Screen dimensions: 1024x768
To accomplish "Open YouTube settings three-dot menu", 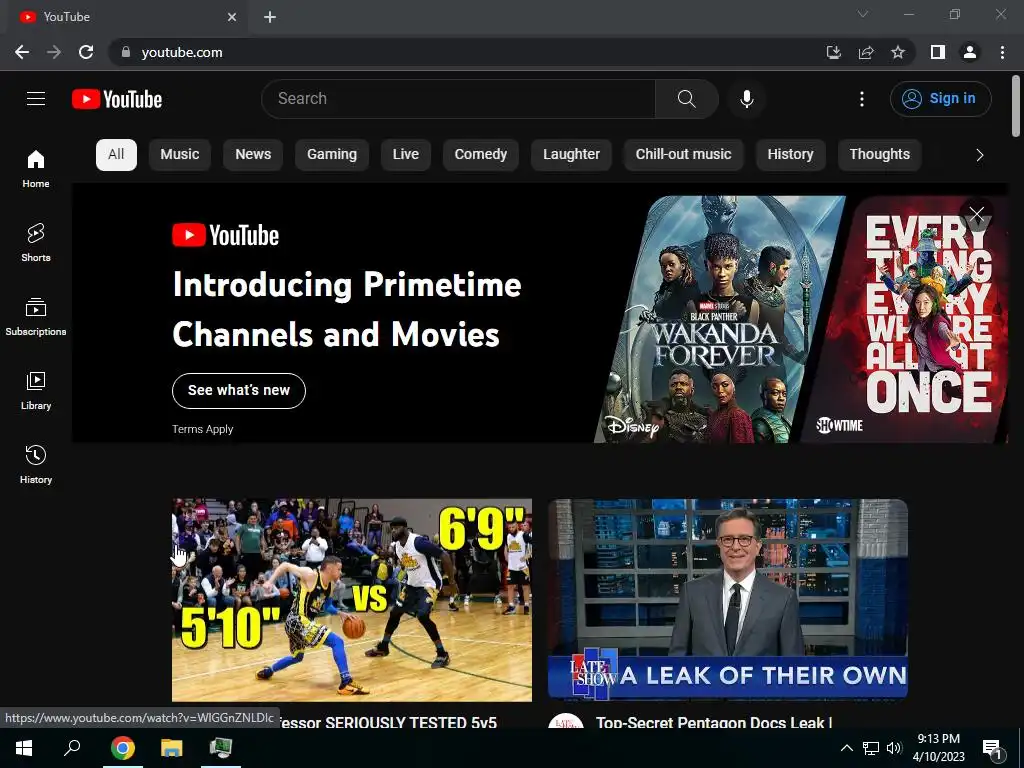I will pos(861,99).
